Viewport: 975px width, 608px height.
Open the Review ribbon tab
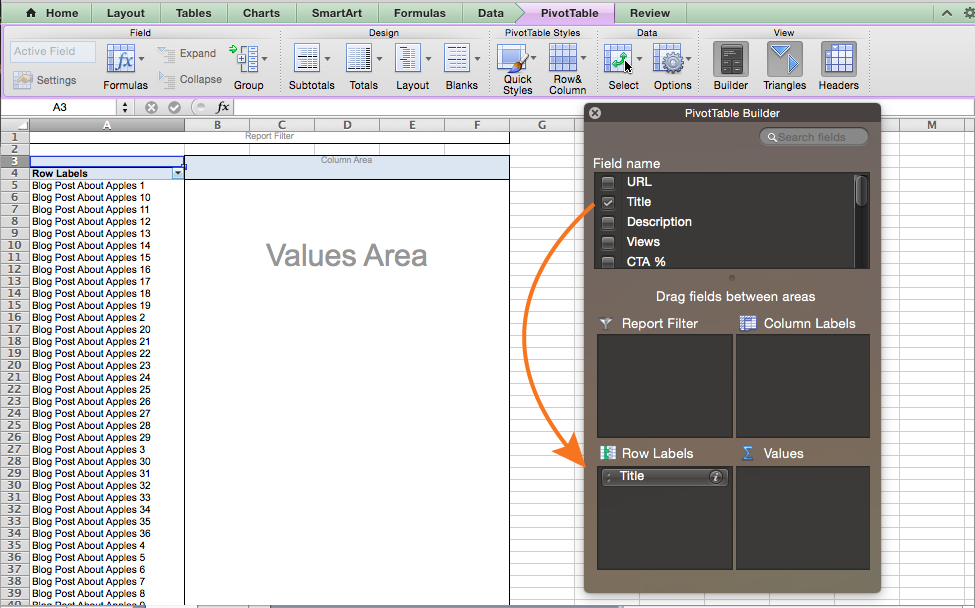(650, 13)
